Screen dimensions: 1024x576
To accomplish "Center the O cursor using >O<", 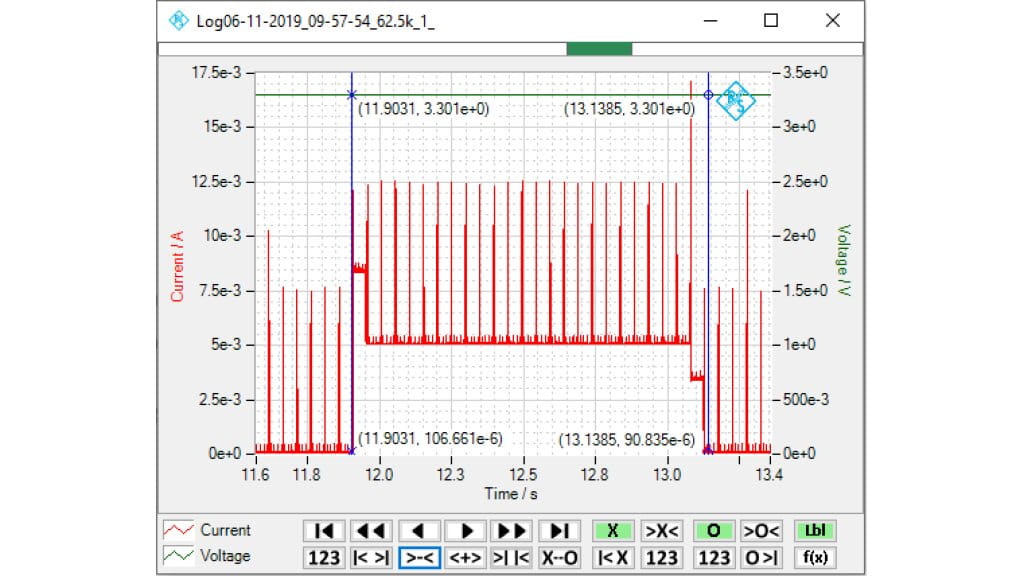I will (x=761, y=531).
